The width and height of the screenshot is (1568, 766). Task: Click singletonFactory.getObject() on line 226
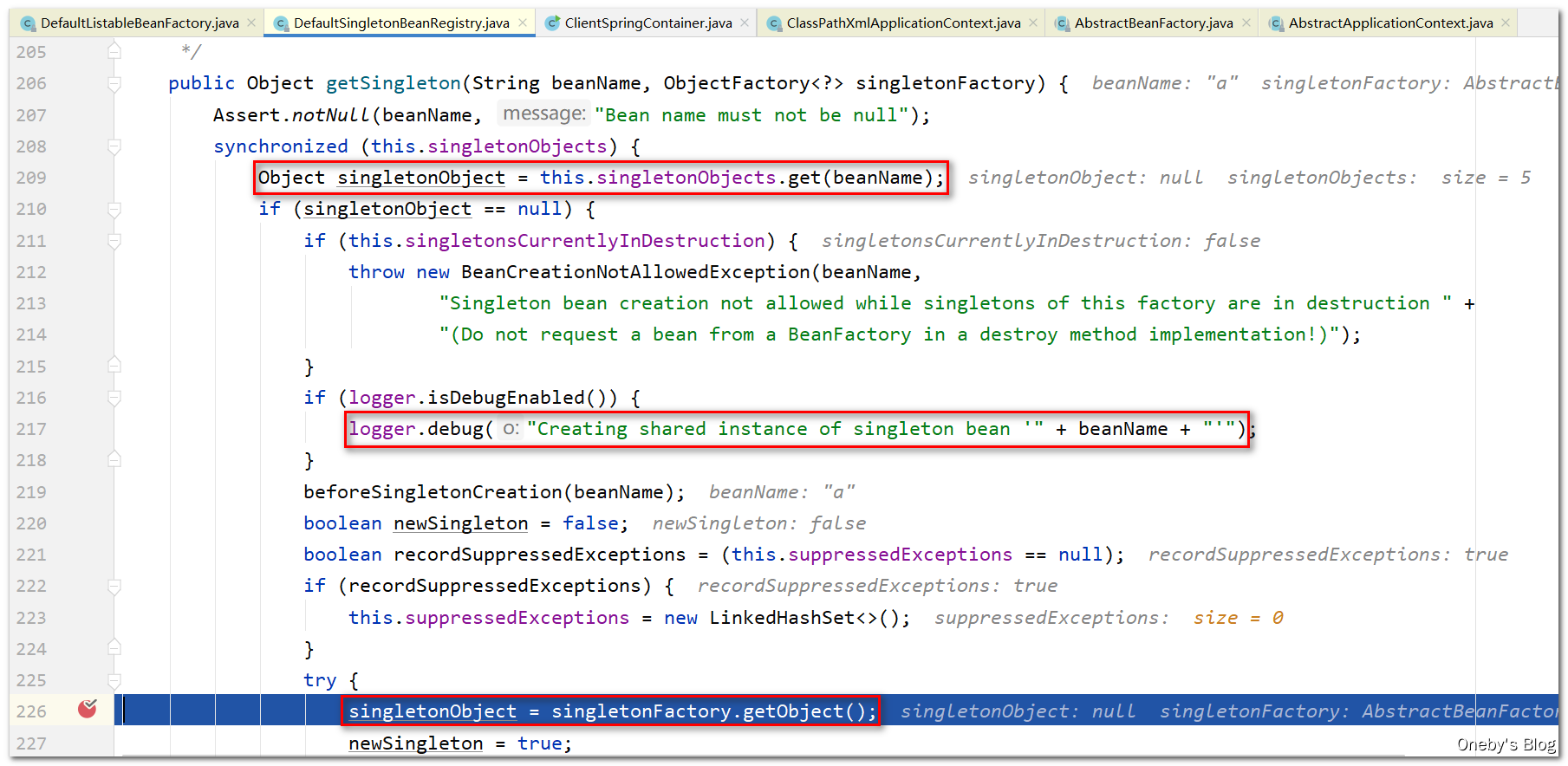point(711,711)
